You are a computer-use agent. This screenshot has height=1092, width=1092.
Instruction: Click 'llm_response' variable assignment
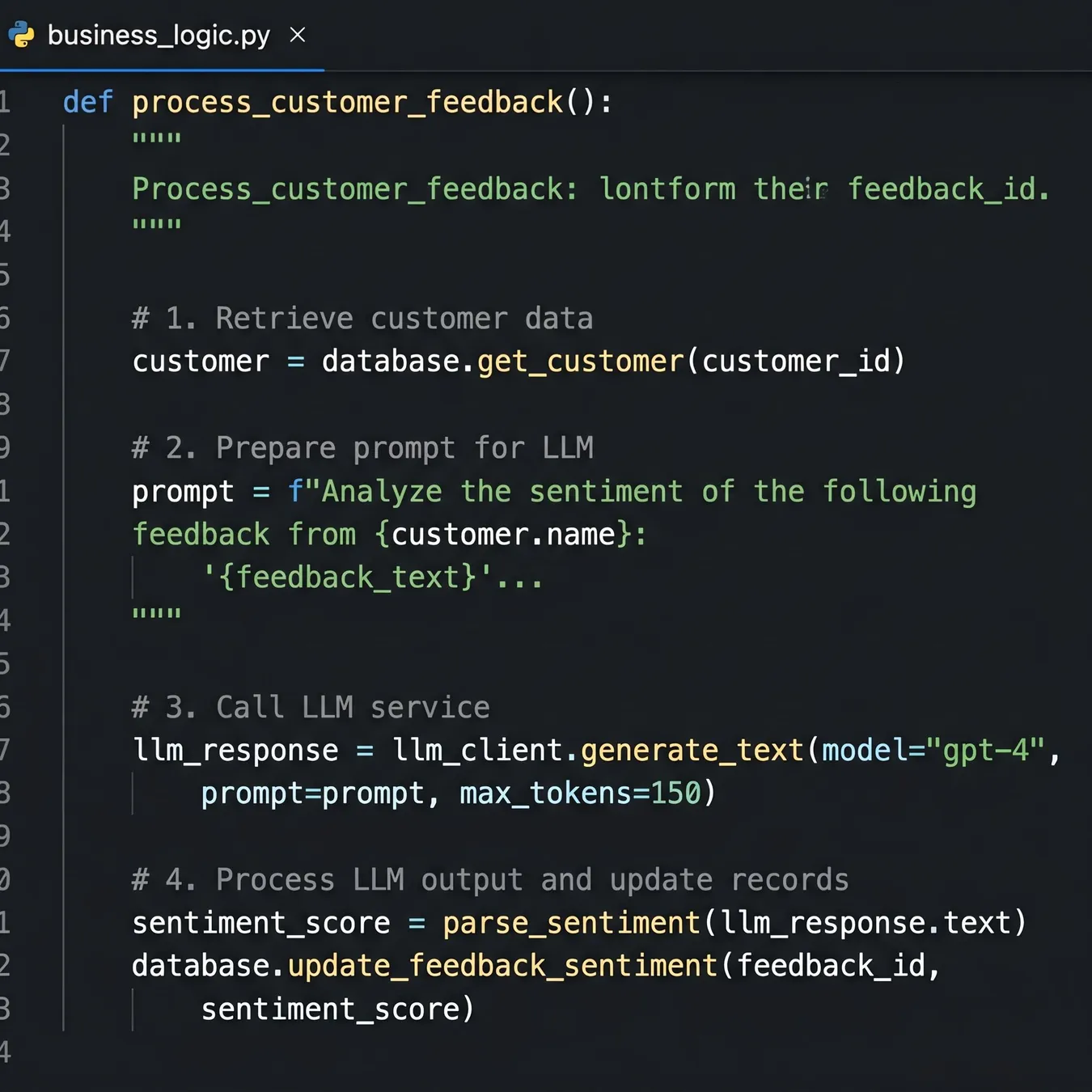click(x=235, y=751)
